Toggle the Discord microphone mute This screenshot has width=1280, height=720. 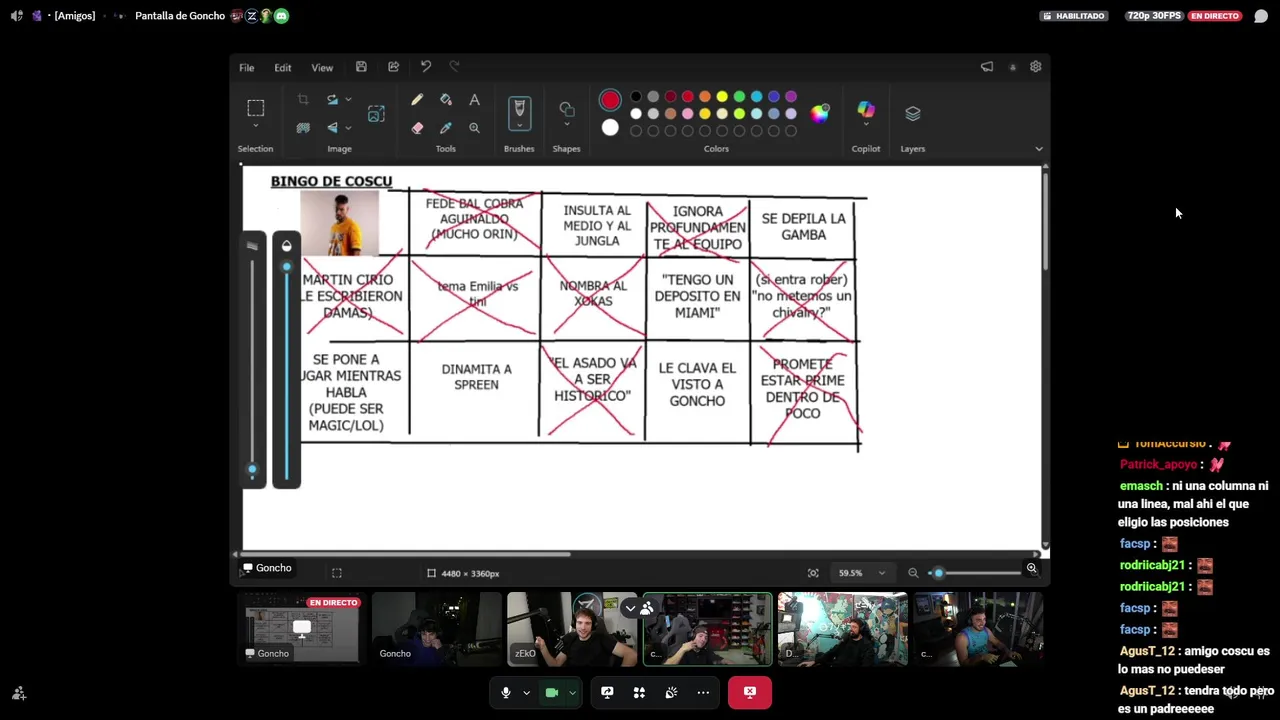click(505, 692)
